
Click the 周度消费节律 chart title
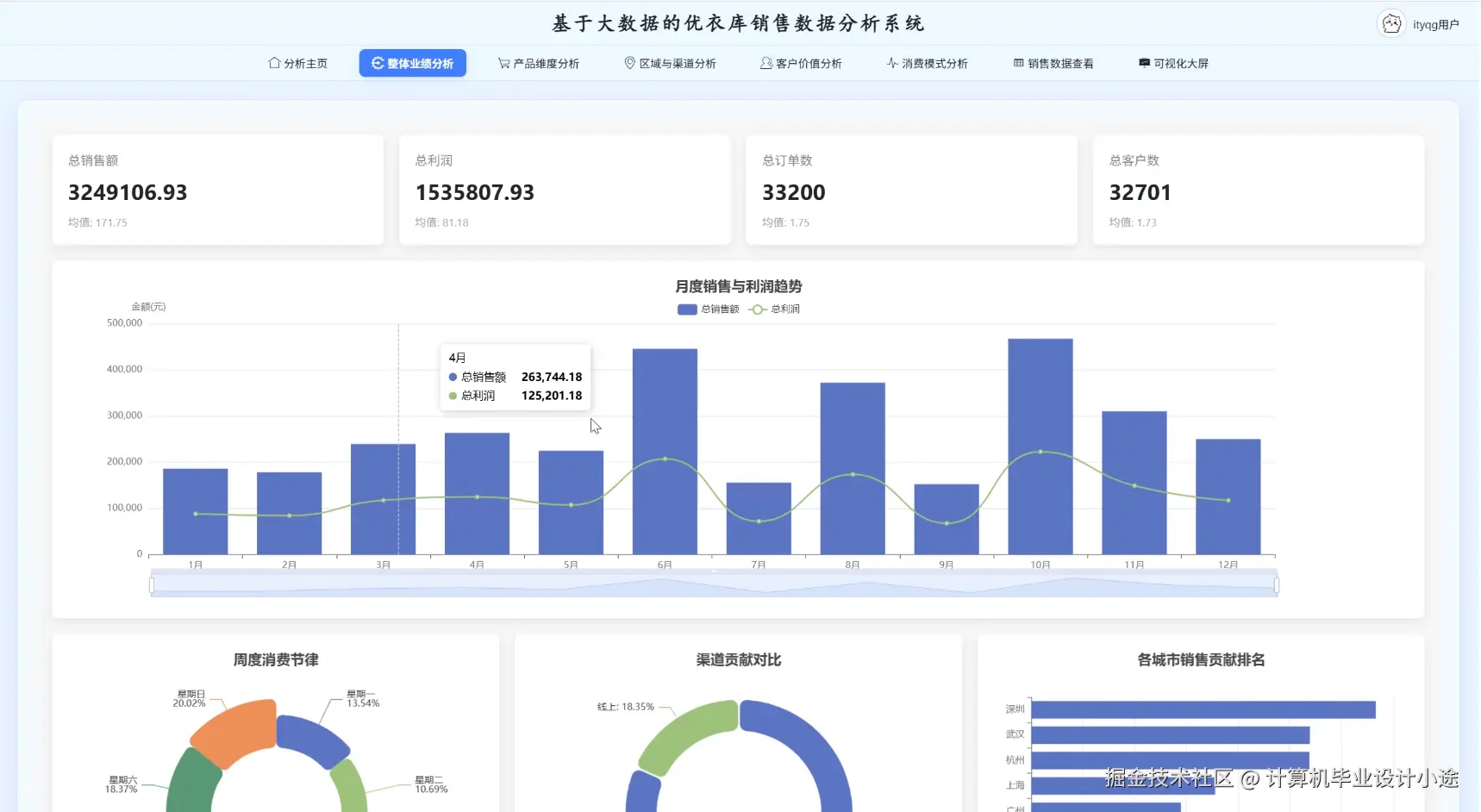(x=276, y=659)
